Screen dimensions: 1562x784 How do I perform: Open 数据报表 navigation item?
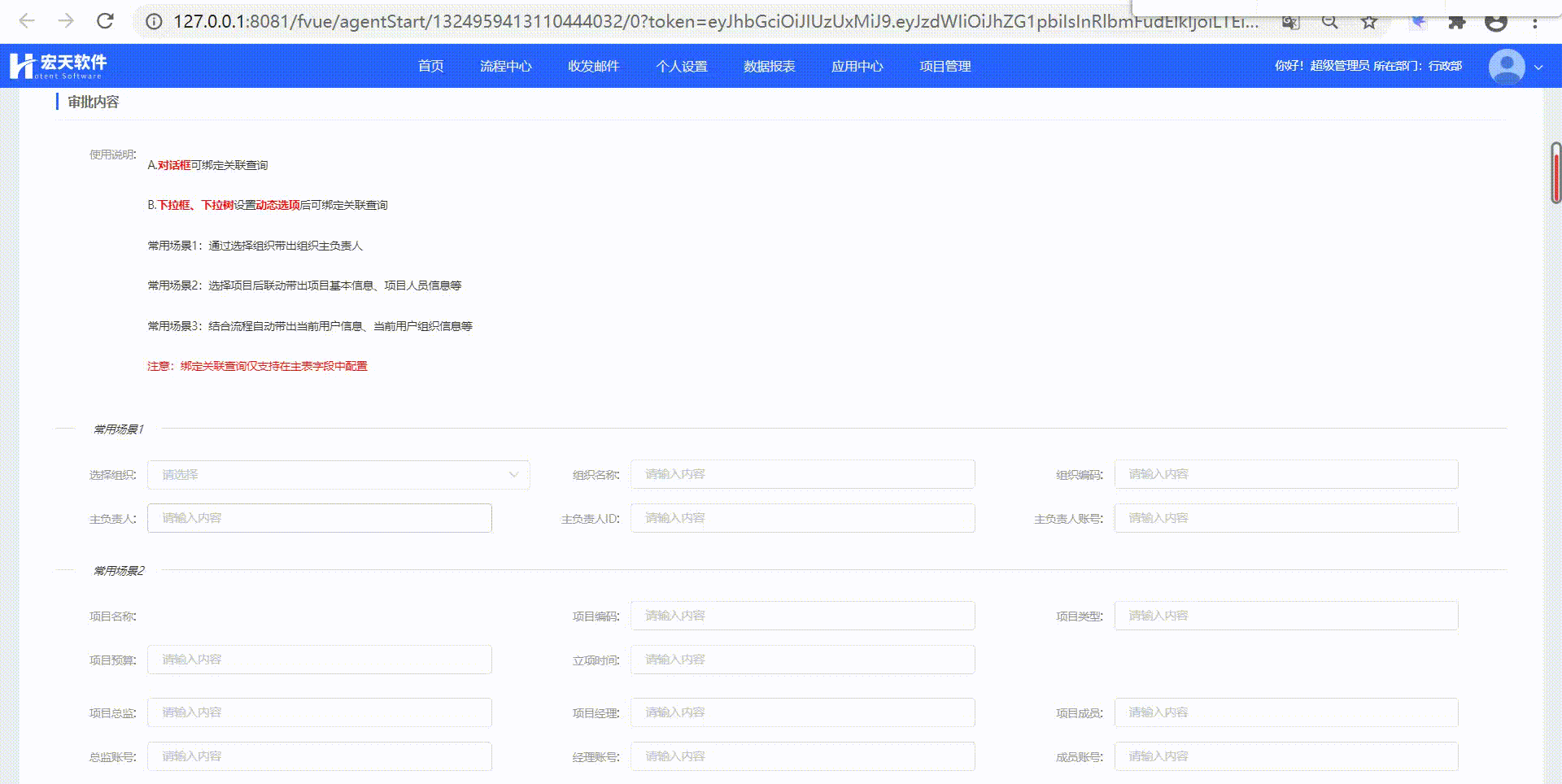click(x=769, y=66)
